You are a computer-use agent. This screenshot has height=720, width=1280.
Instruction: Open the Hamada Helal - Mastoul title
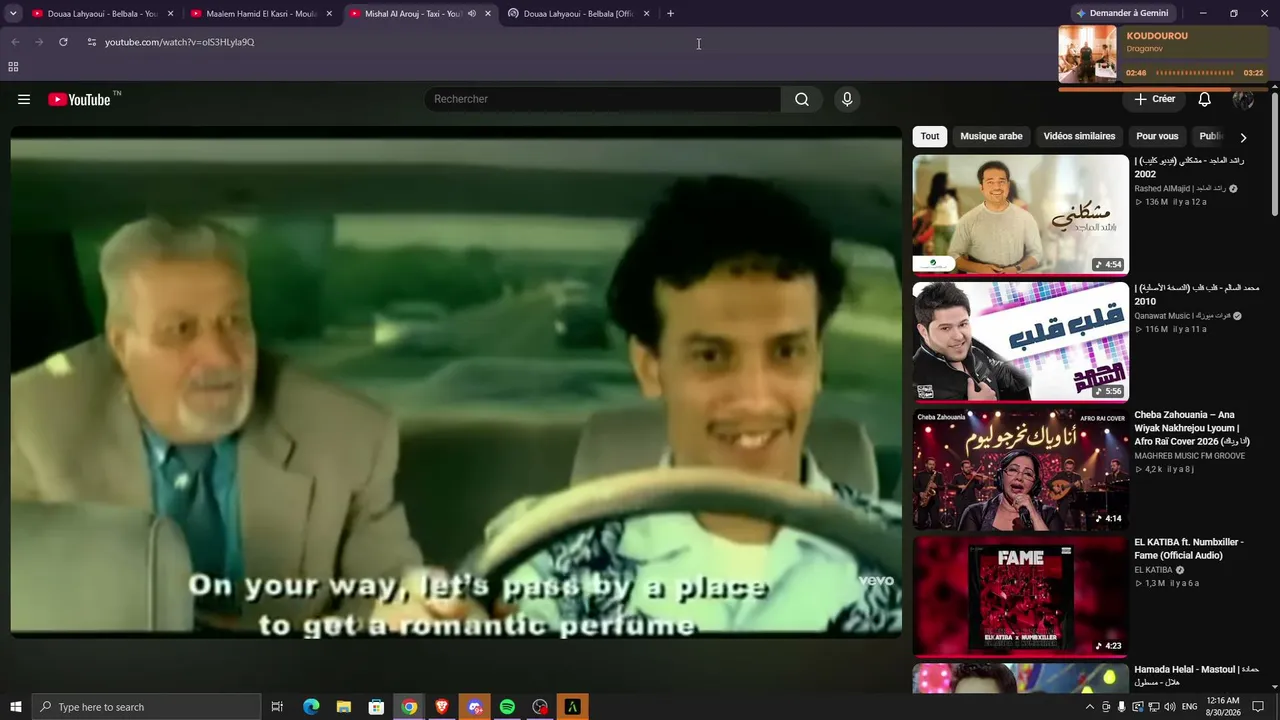coord(1196,676)
